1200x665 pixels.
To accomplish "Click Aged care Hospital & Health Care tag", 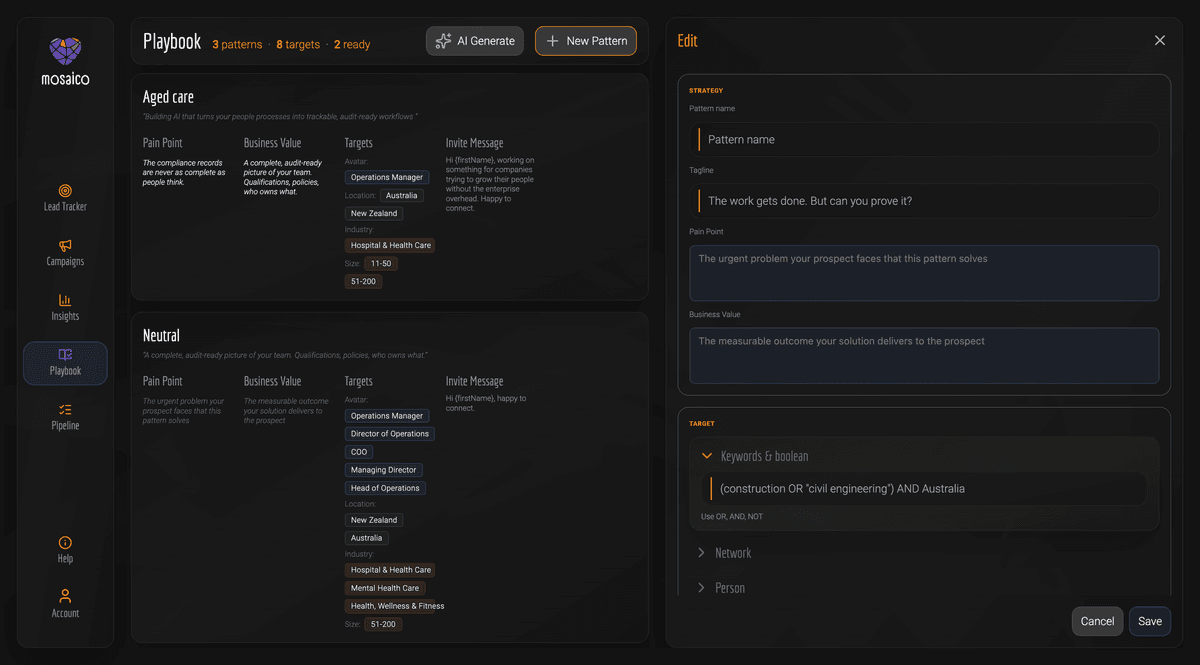I will click(x=391, y=245).
